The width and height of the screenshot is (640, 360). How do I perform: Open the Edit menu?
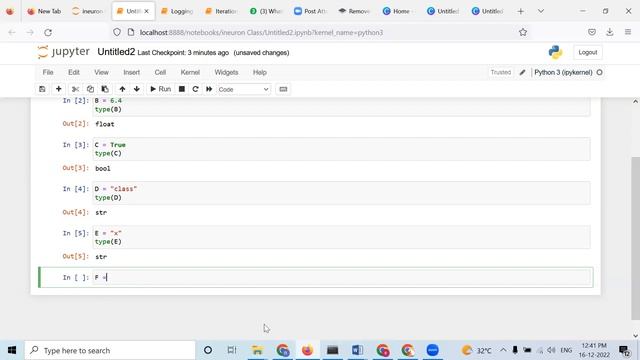pos(74,72)
